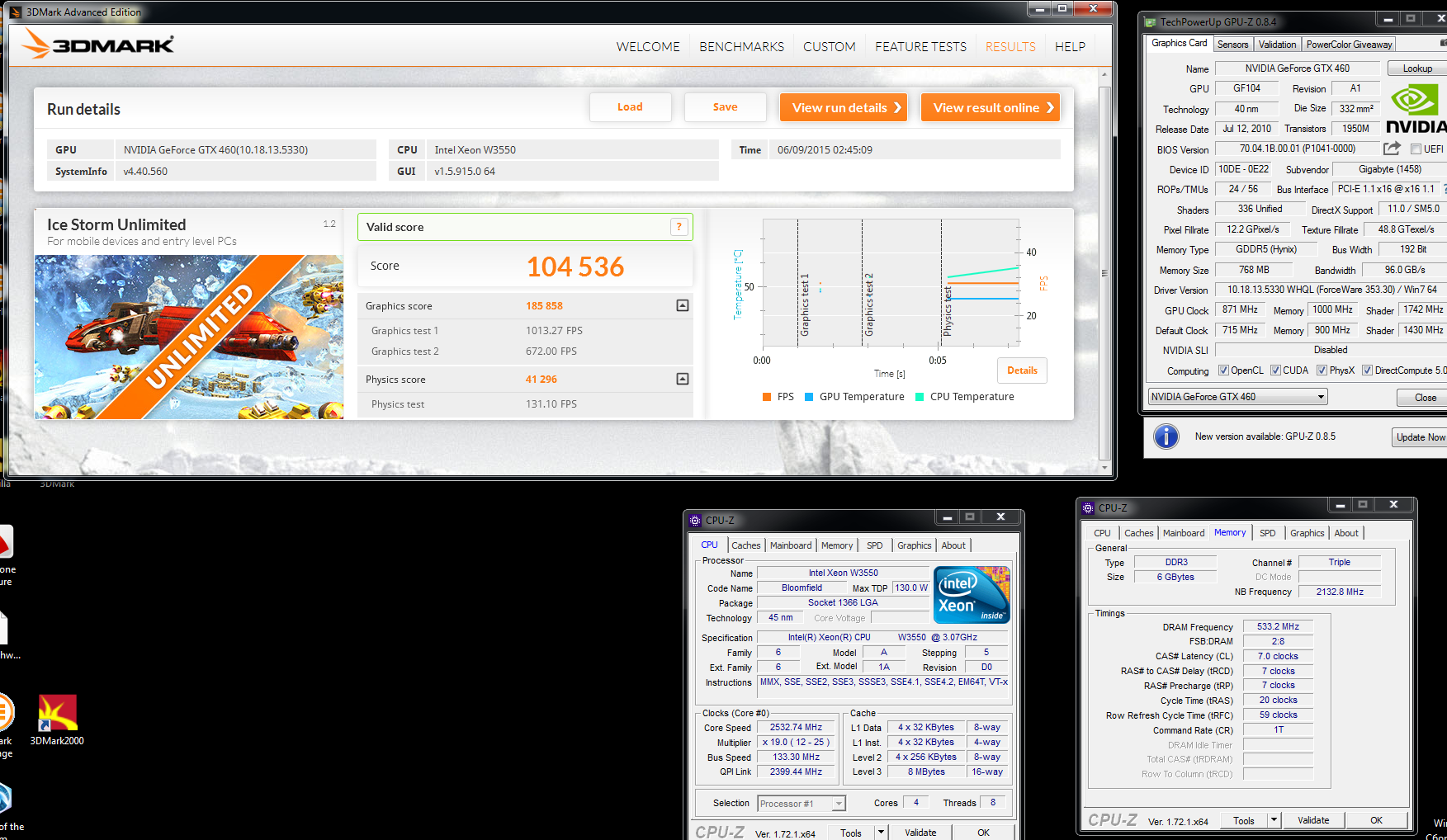Click the 104 536 score value

click(x=575, y=267)
